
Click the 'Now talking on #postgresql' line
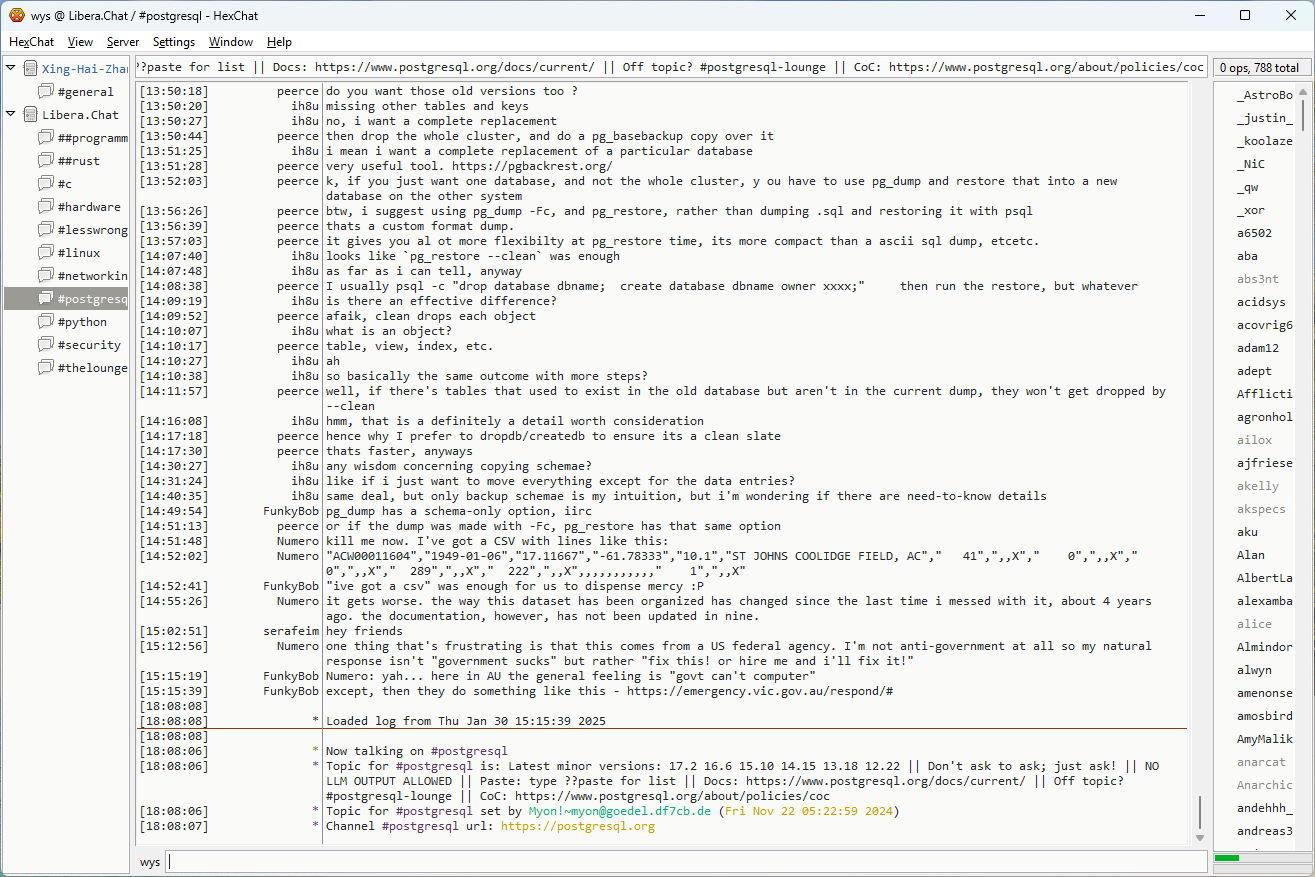pos(417,751)
